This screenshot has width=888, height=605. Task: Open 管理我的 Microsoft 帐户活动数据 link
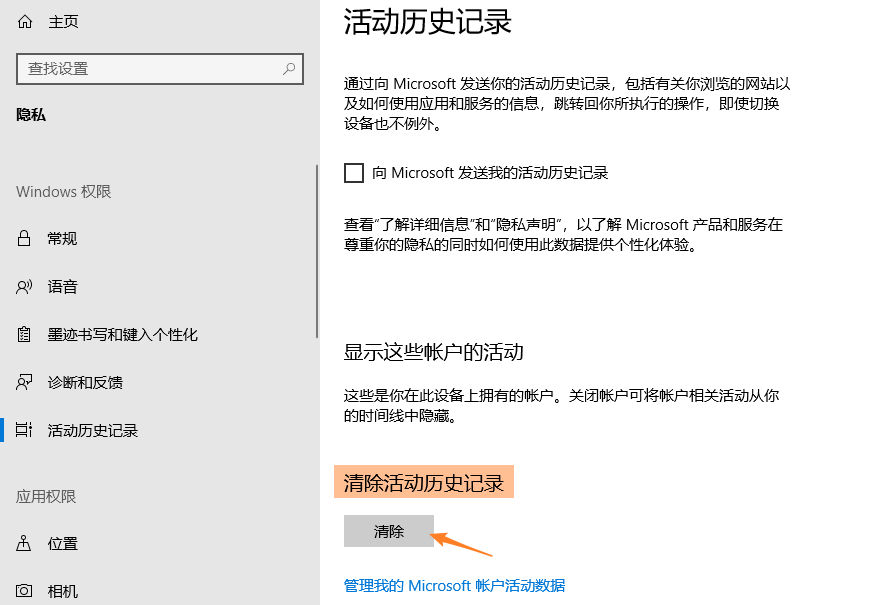coord(454,585)
